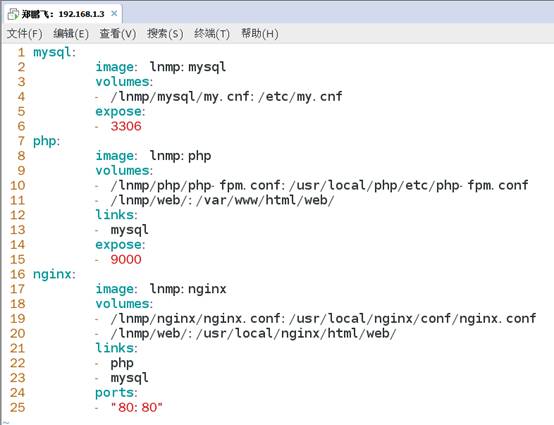Click the 'volumes:' key on line 18

click(124, 303)
